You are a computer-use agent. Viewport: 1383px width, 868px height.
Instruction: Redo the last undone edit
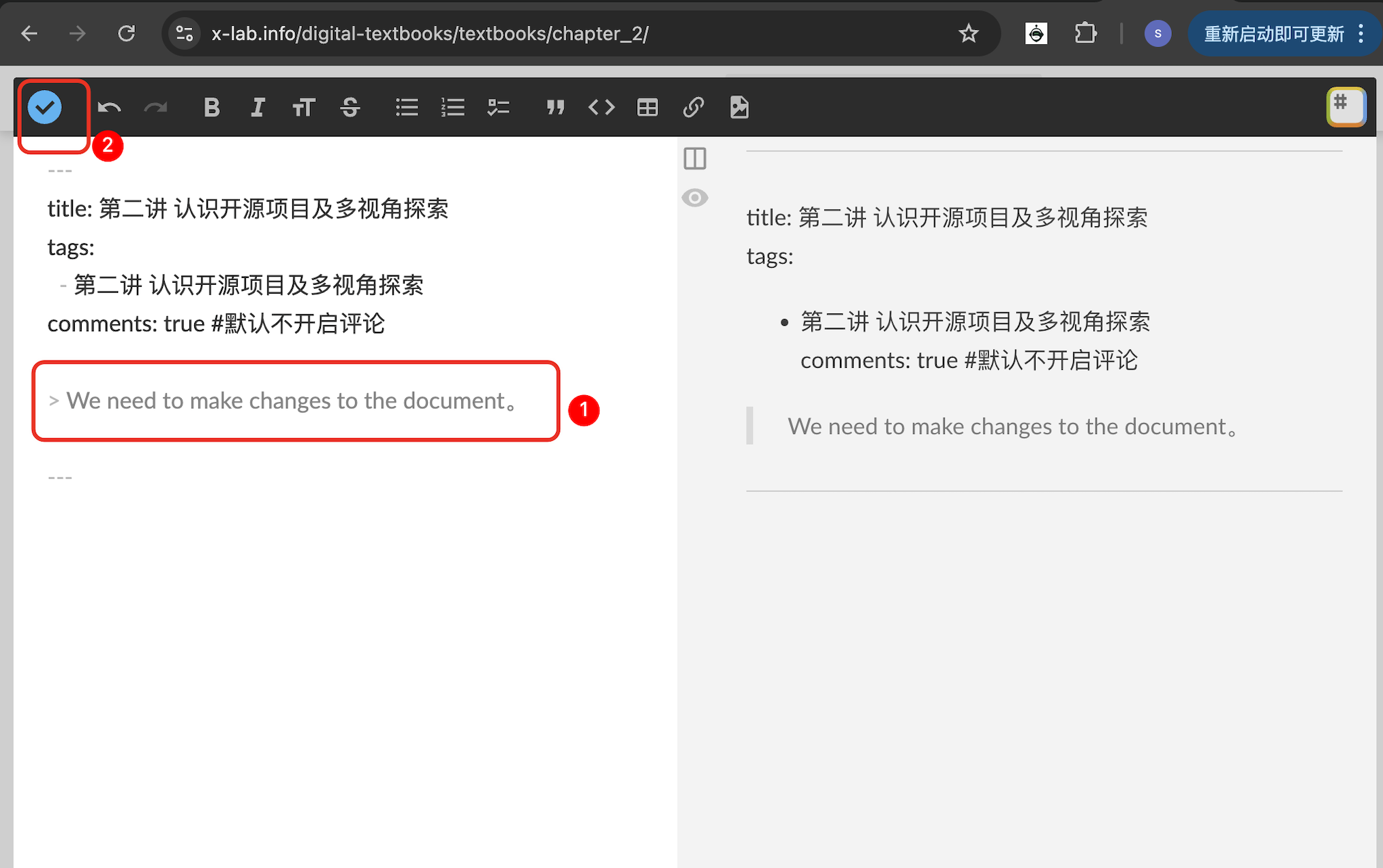click(155, 107)
